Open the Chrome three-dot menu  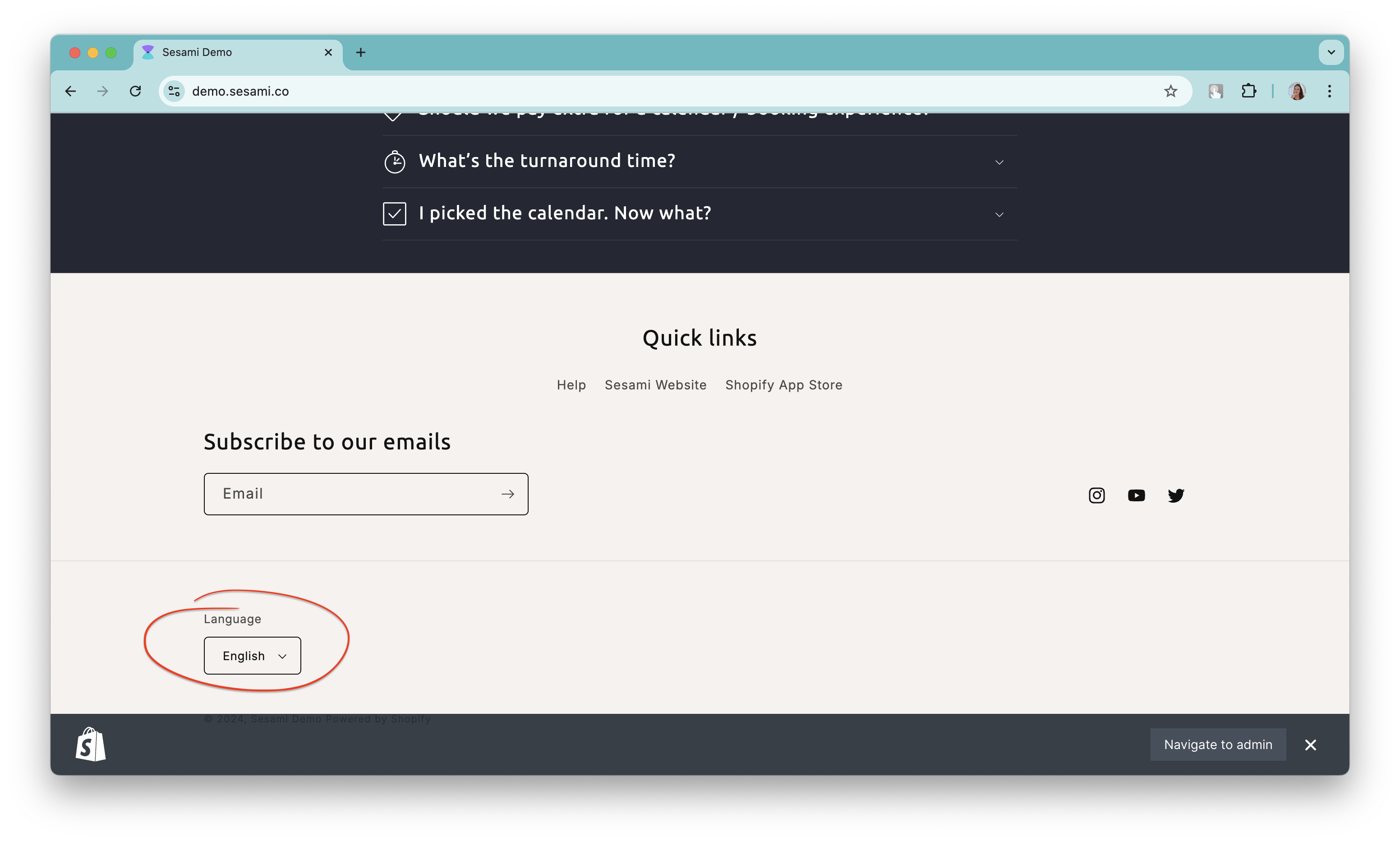(x=1329, y=91)
